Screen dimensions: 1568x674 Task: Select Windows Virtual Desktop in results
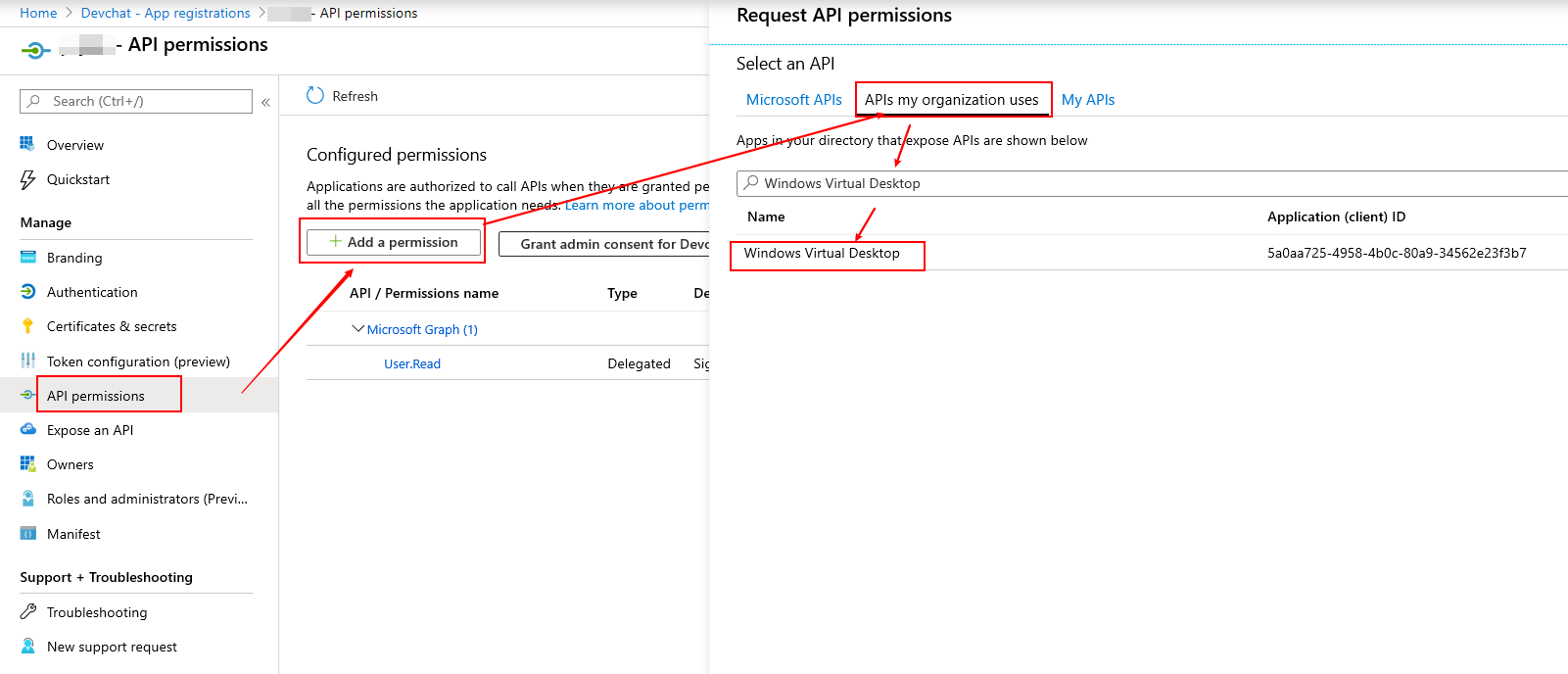click(822, 253)
